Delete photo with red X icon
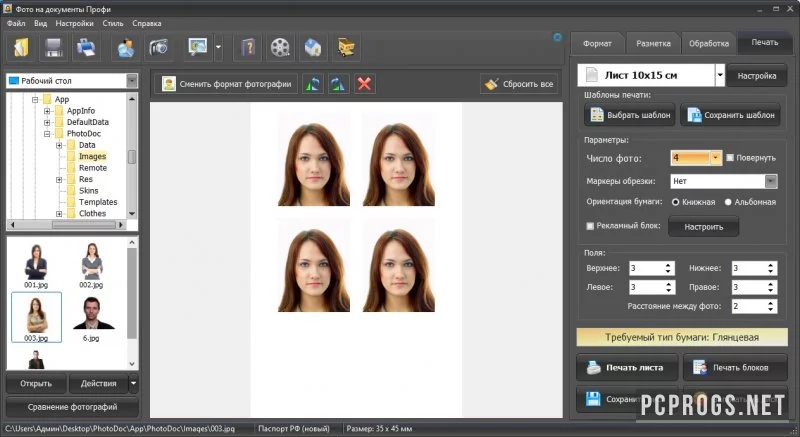 (x=364, y=84)
